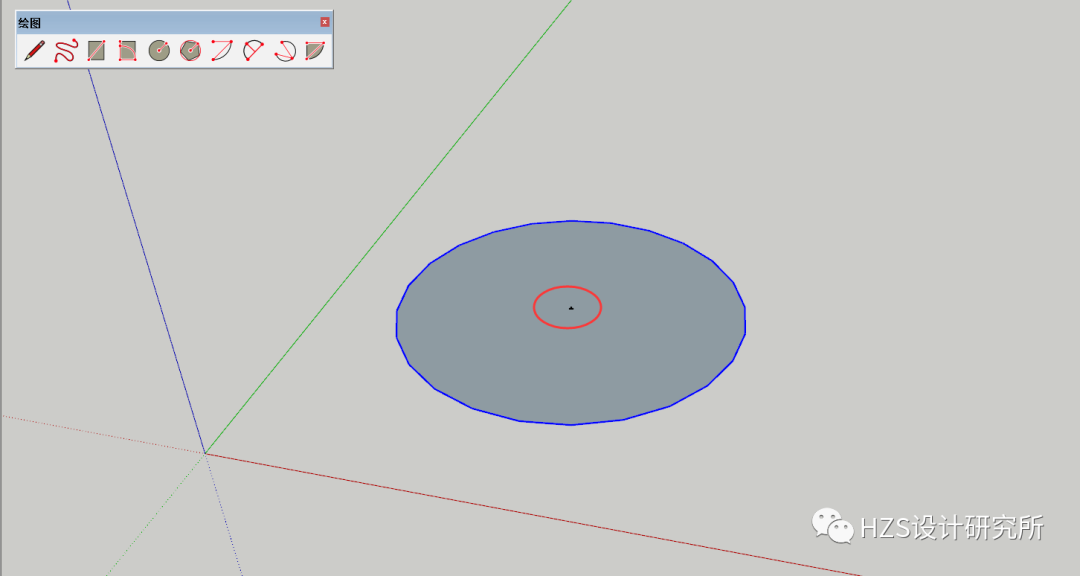Close the 绘图 drawing toolbar
1080x576 pixels.
324,21
